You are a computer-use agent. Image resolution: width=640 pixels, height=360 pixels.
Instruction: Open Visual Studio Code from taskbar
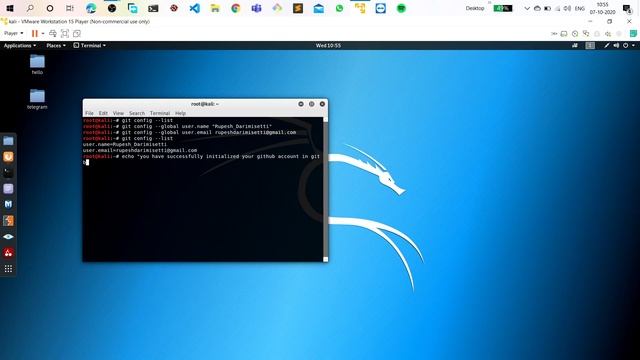point(195,8)
